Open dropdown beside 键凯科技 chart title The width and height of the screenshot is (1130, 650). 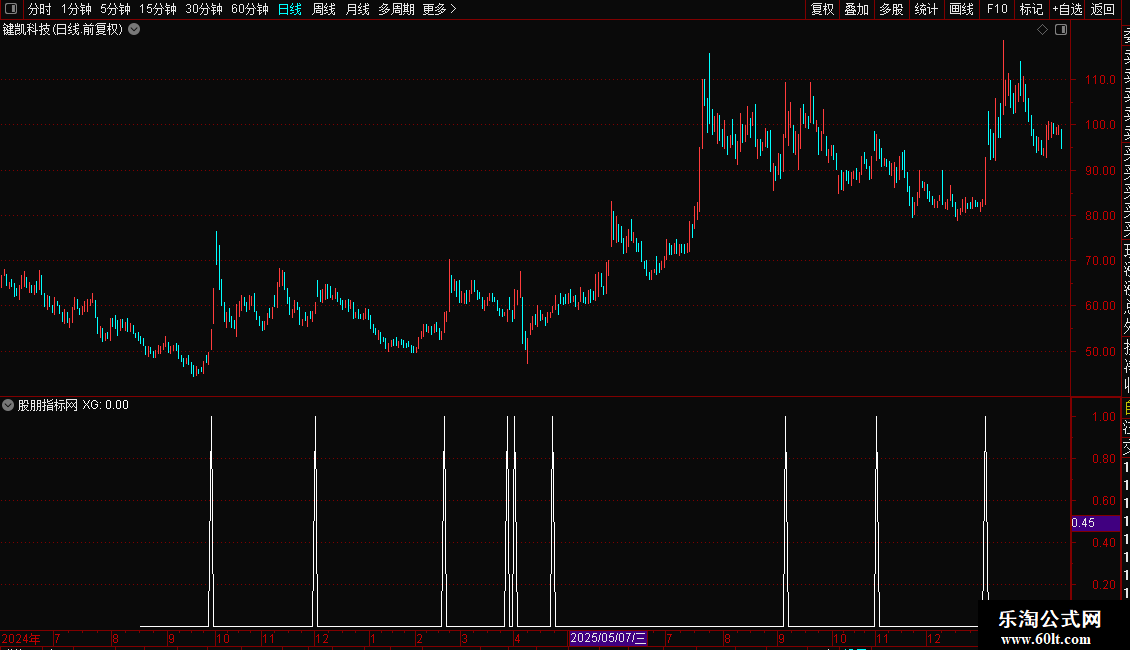tap(134, 30)
